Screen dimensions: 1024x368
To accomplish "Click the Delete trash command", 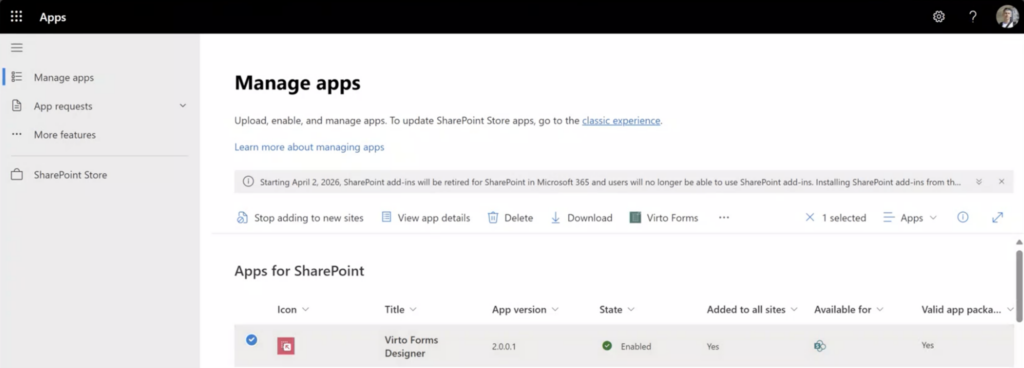I will tap(511, 218).
